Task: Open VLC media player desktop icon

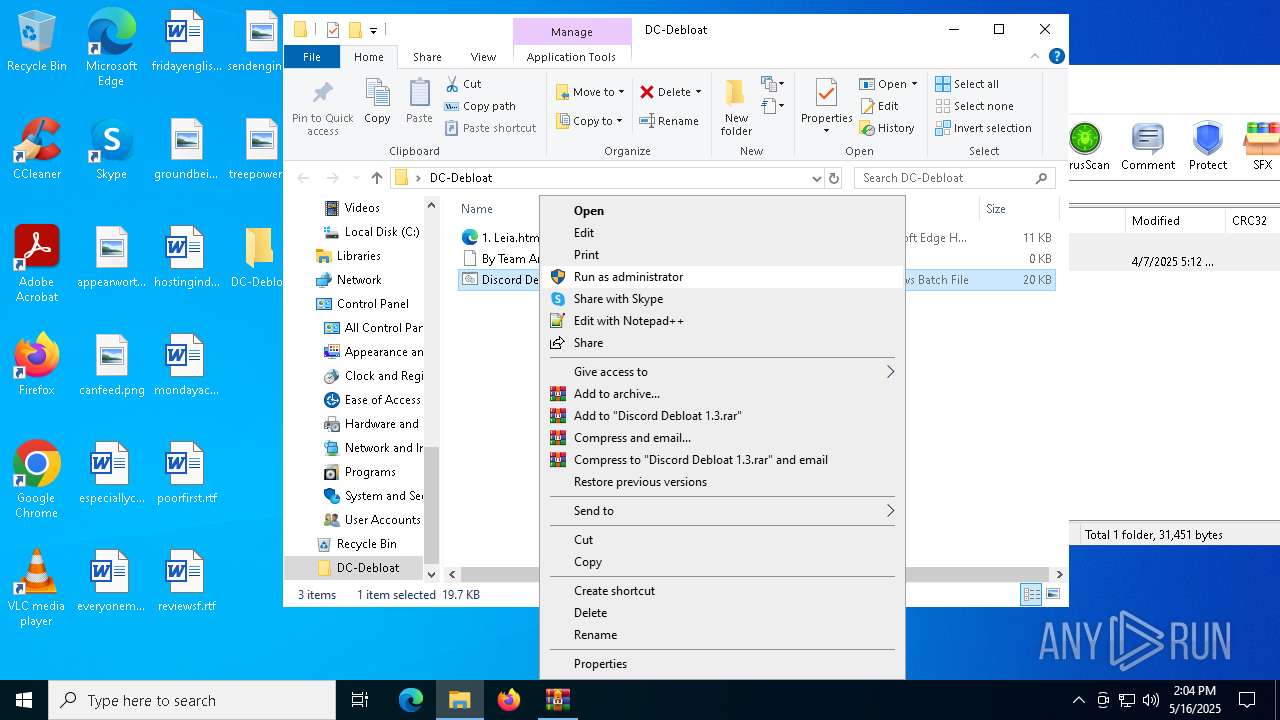Action: [37, 588]
